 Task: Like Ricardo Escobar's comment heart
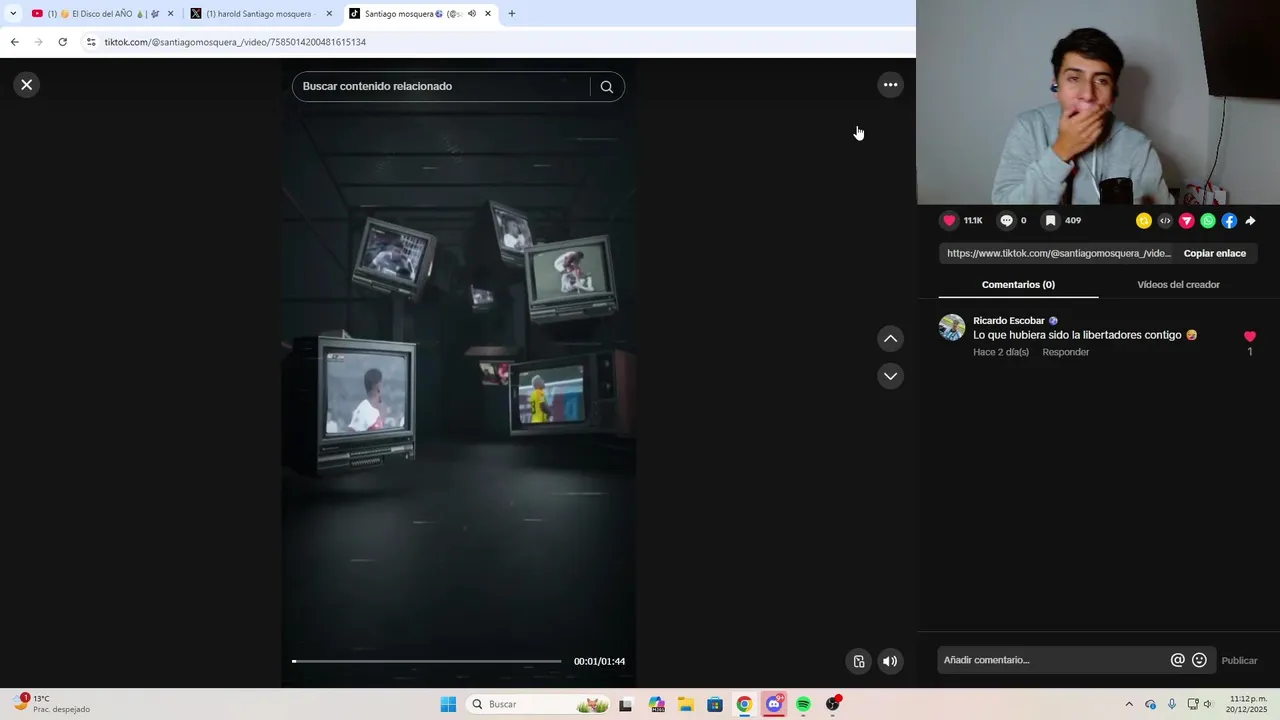coord(1249,337)
